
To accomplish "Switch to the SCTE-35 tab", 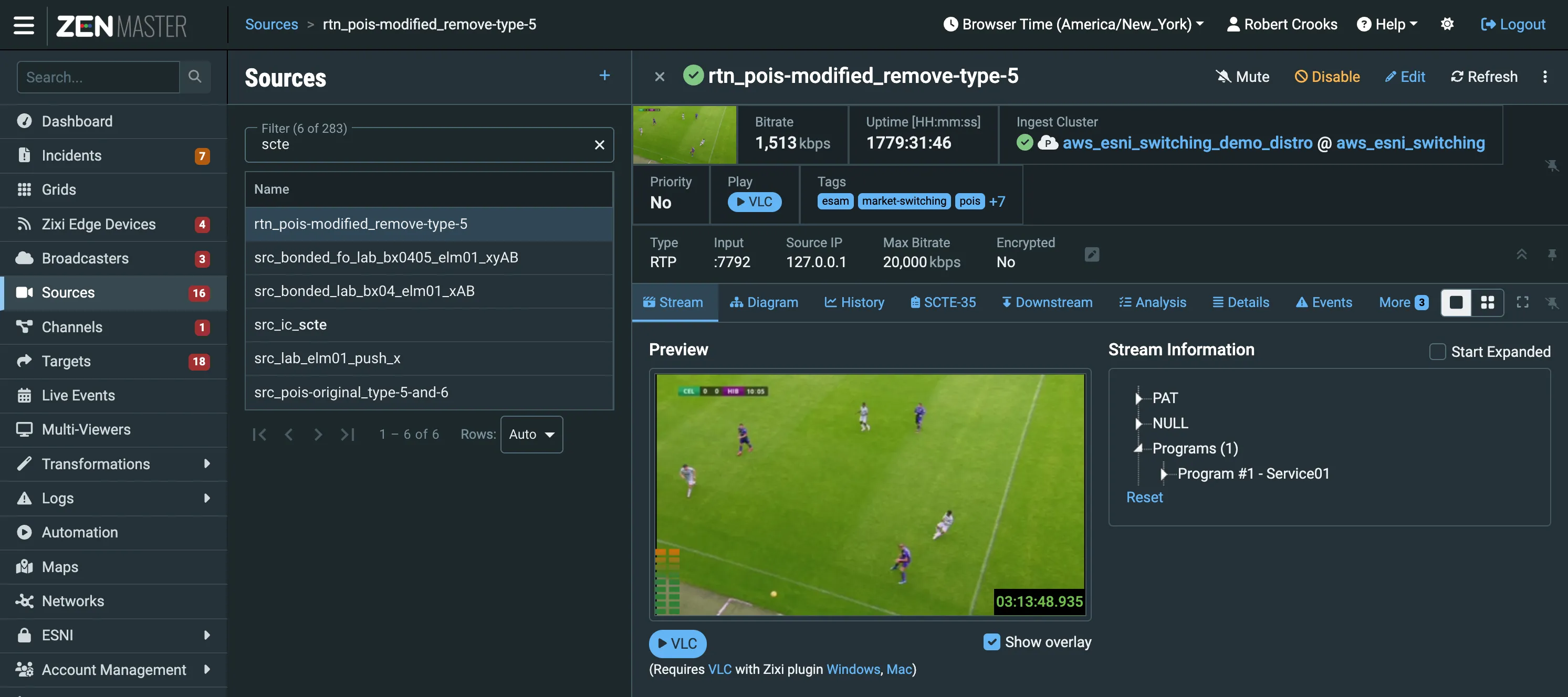I will (943, 302).
